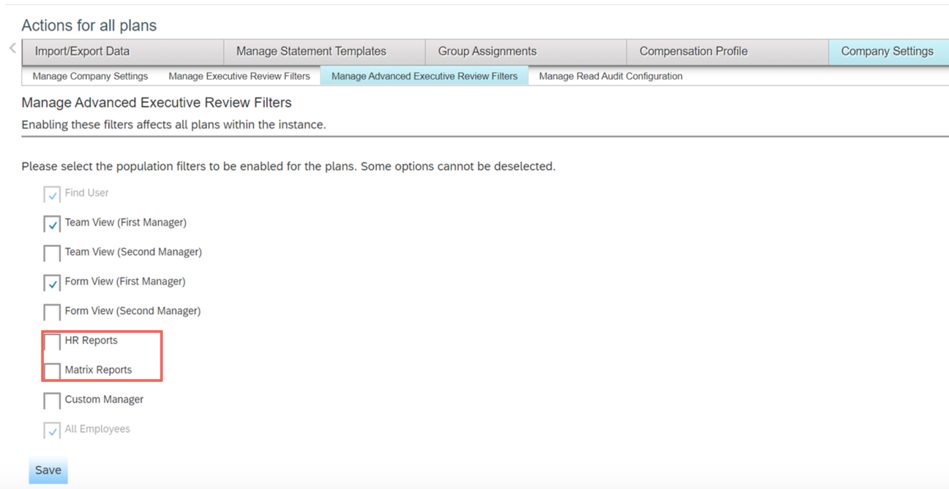Select the Company Settings tab

[x=887, y=52]
